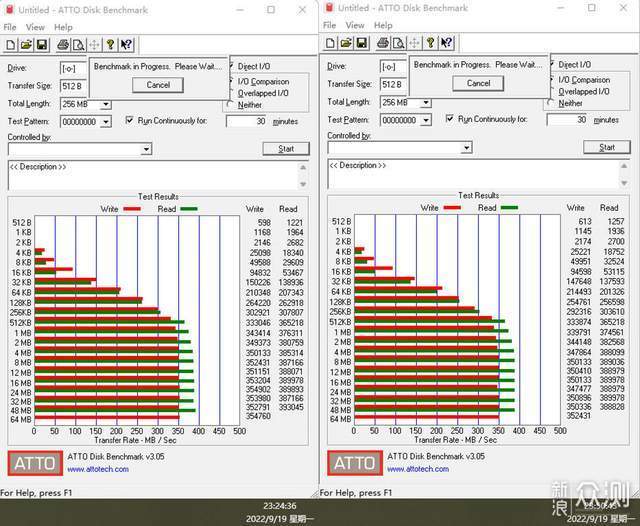Click minutes value field in left window
The width and height of the screenshot is (640, 526).
point(247,121)
